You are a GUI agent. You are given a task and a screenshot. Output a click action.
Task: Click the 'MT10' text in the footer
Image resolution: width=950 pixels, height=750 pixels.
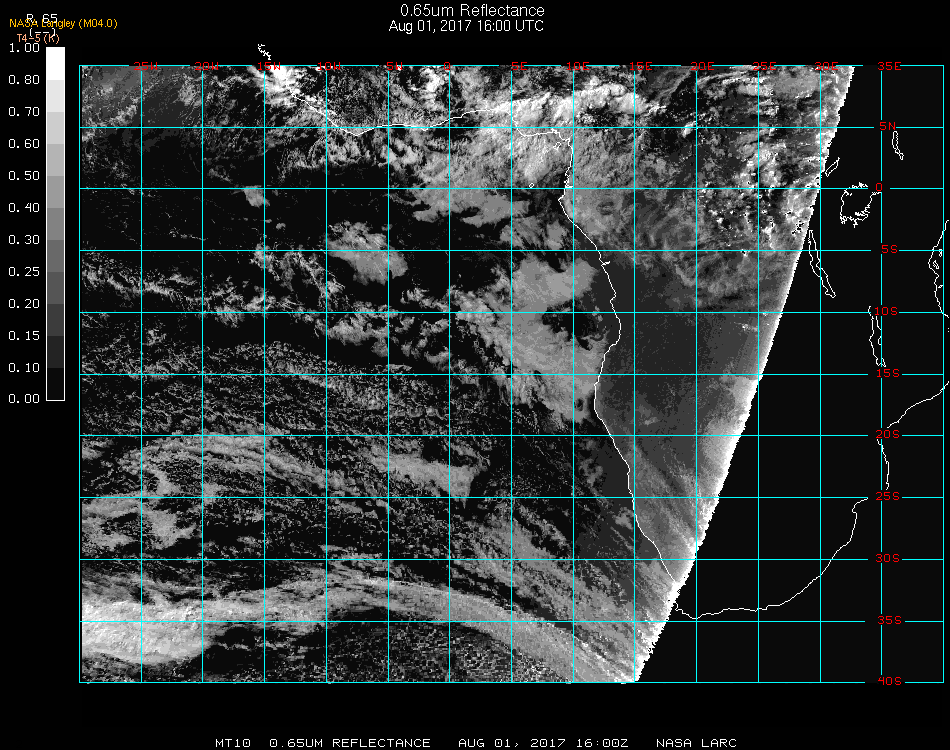pyautogui.click(x=233, y=743)
